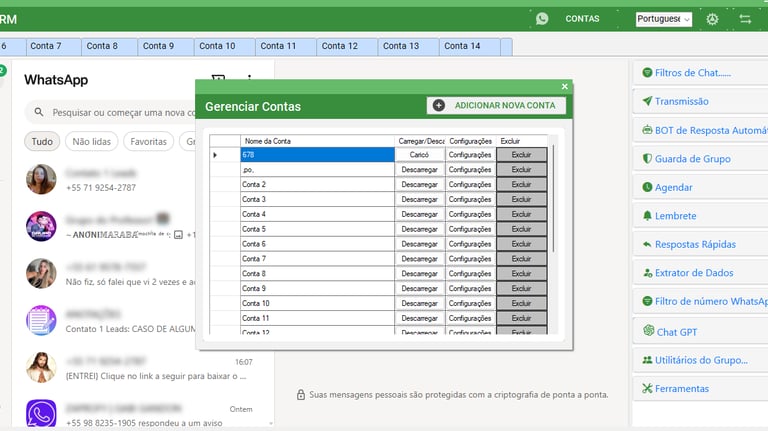Open Respostas Rápidas quick replies

tap(695, 244)
